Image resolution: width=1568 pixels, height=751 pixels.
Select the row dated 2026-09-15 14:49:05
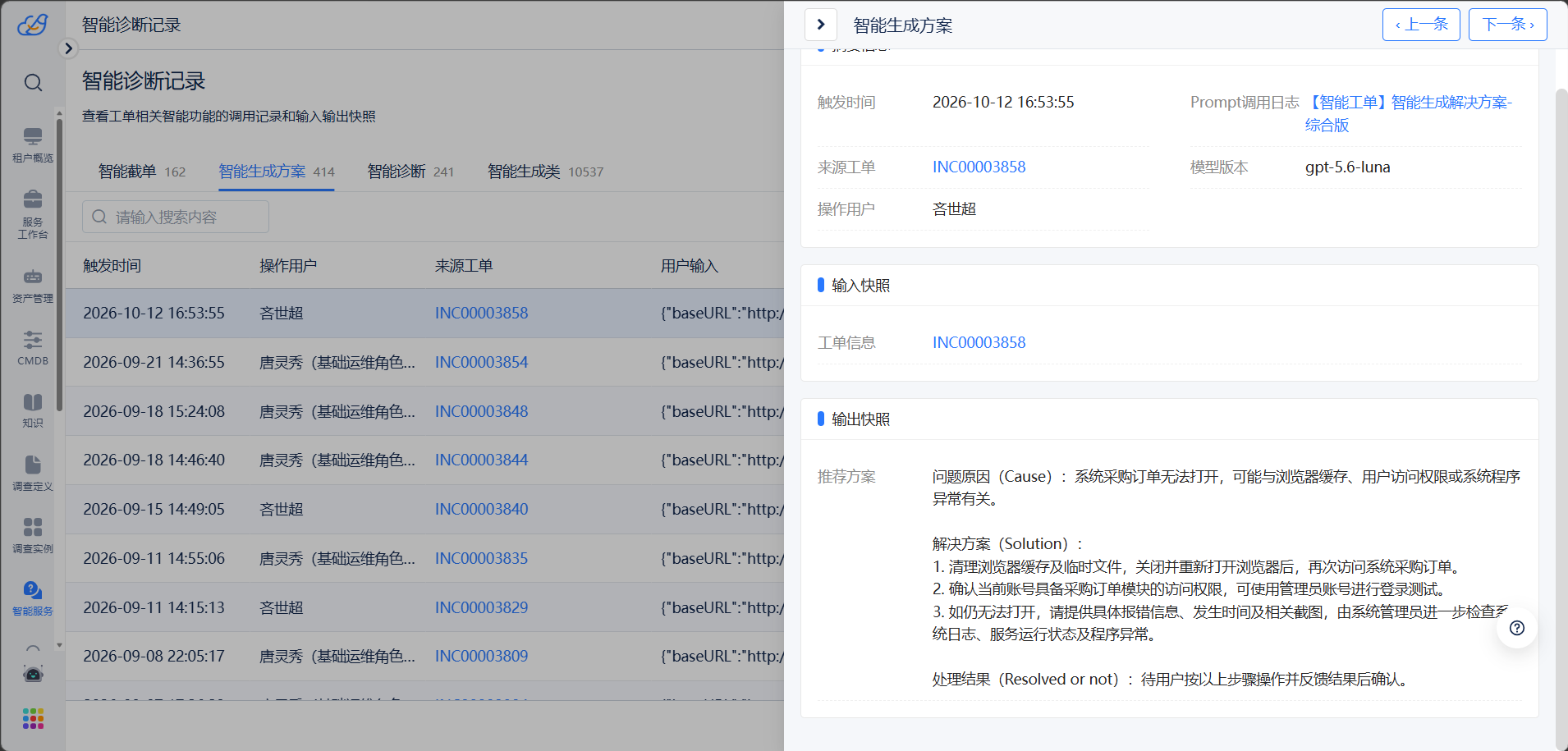(x=425, y=509)
